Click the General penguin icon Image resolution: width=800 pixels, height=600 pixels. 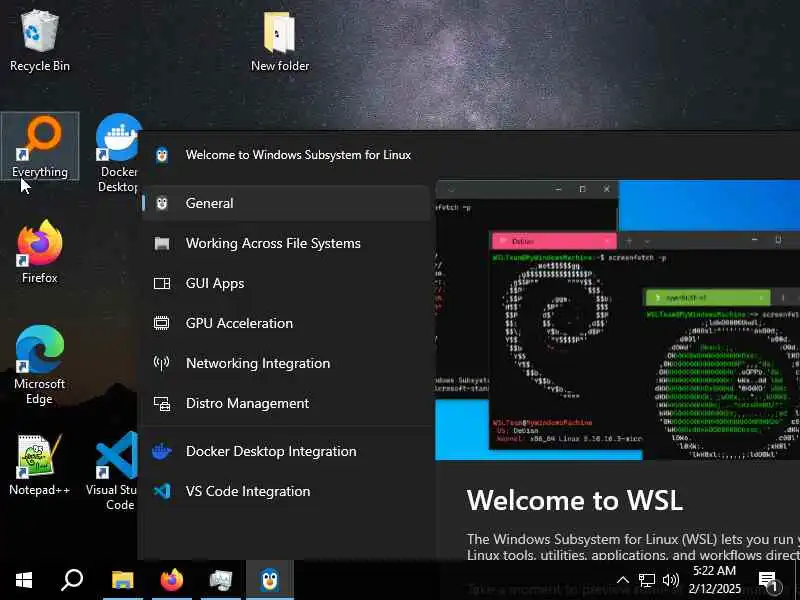tap(162, 203)
